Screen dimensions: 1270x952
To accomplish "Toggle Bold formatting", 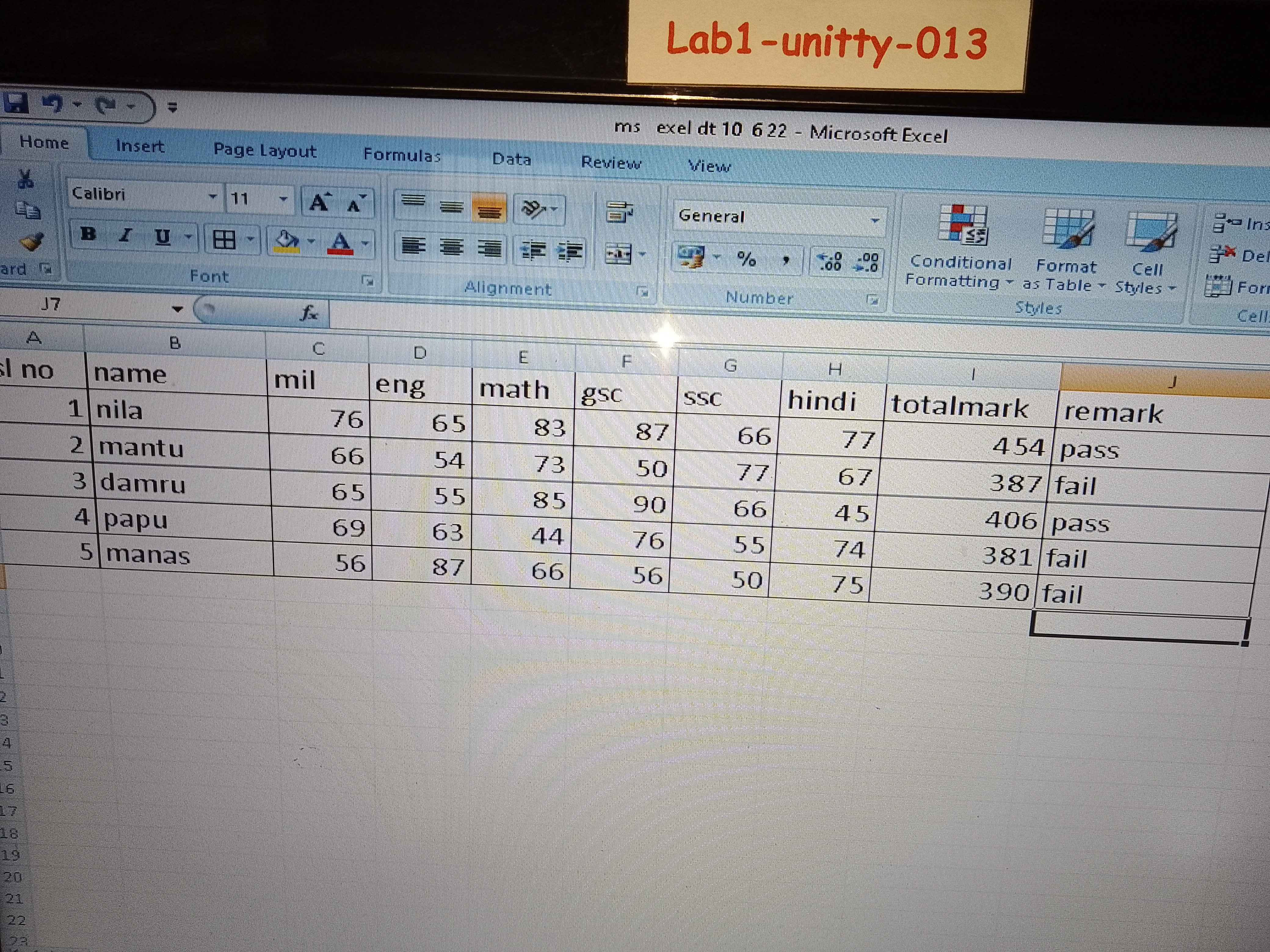I will (x=88, y=234).
